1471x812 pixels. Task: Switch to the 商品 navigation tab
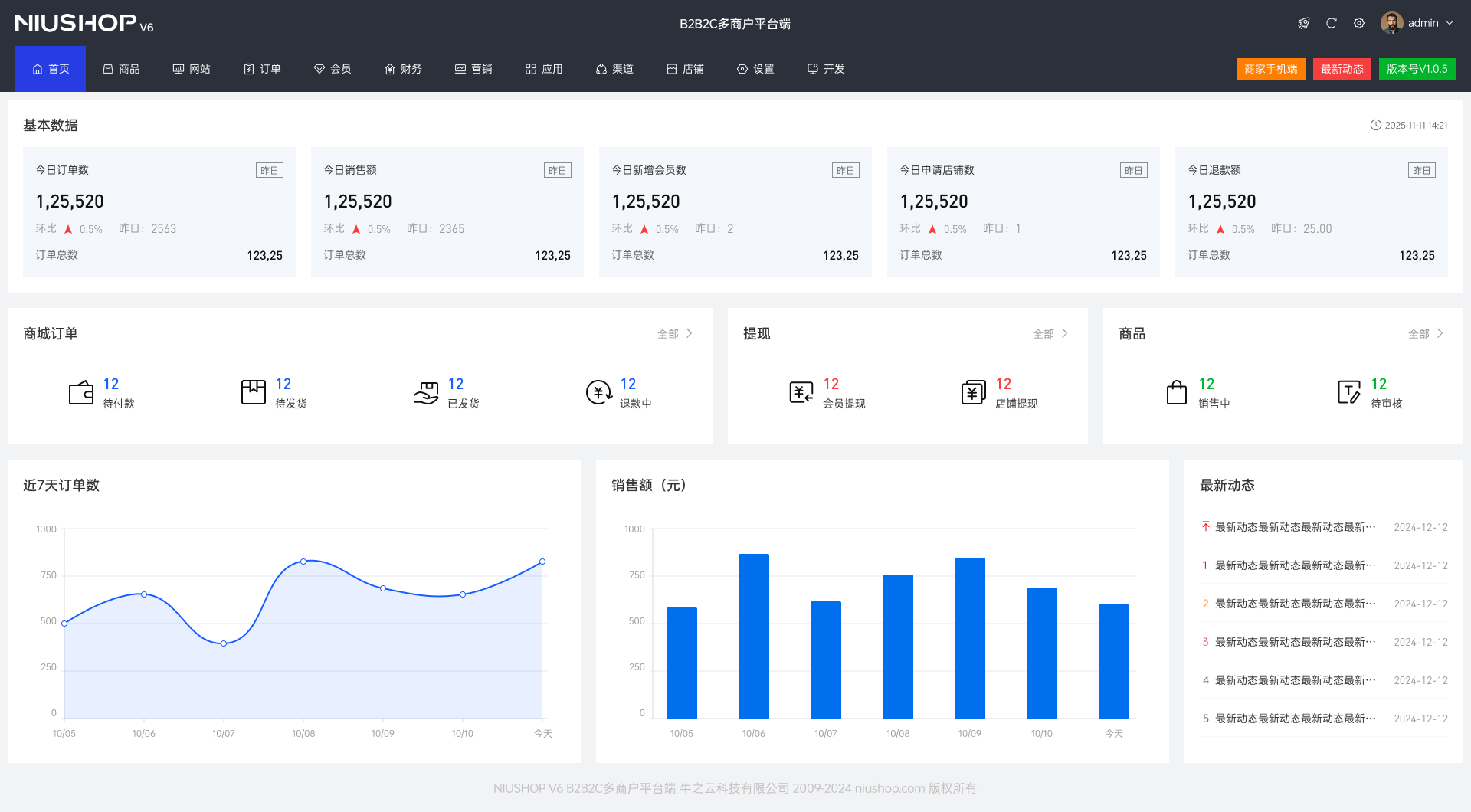point(121,68)
